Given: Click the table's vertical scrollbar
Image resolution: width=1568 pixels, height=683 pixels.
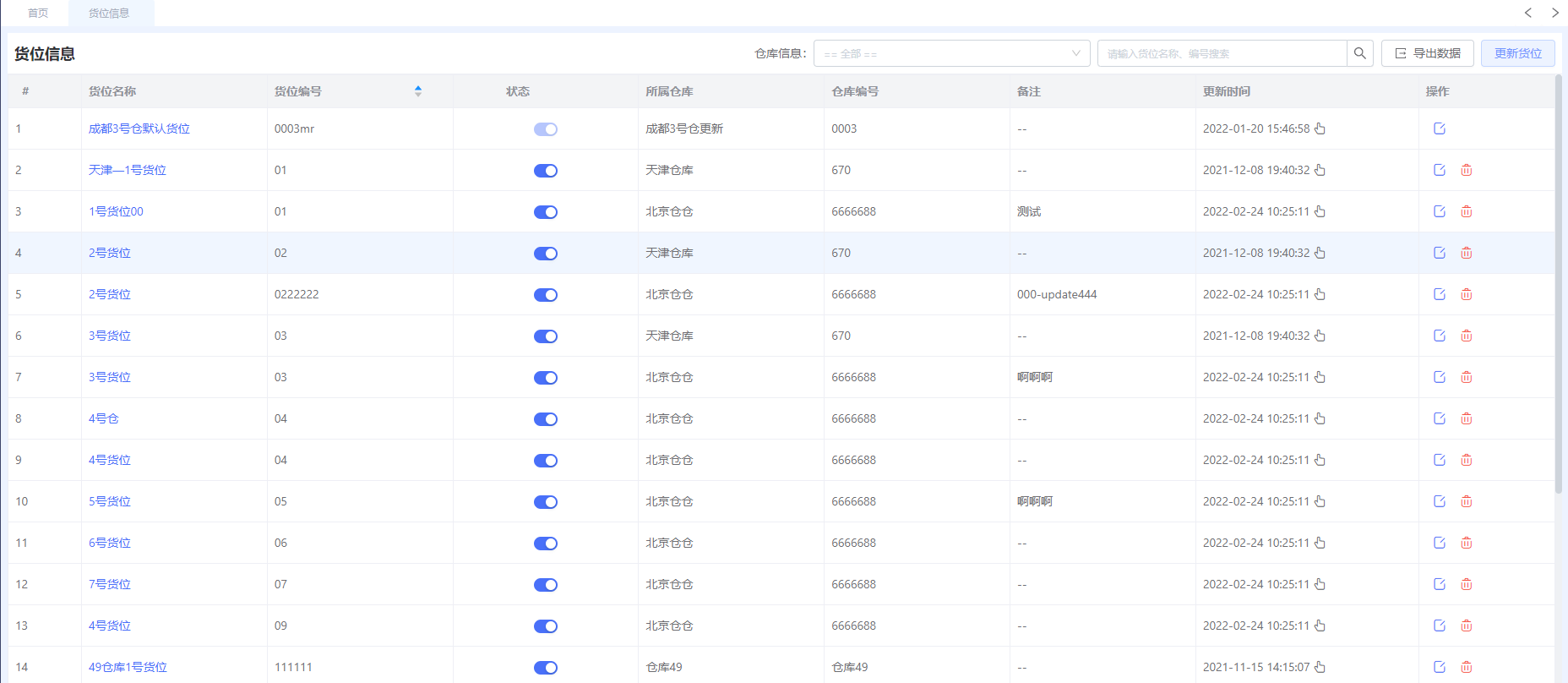Looking at the screenshot, I should [x=1559, y=284].
